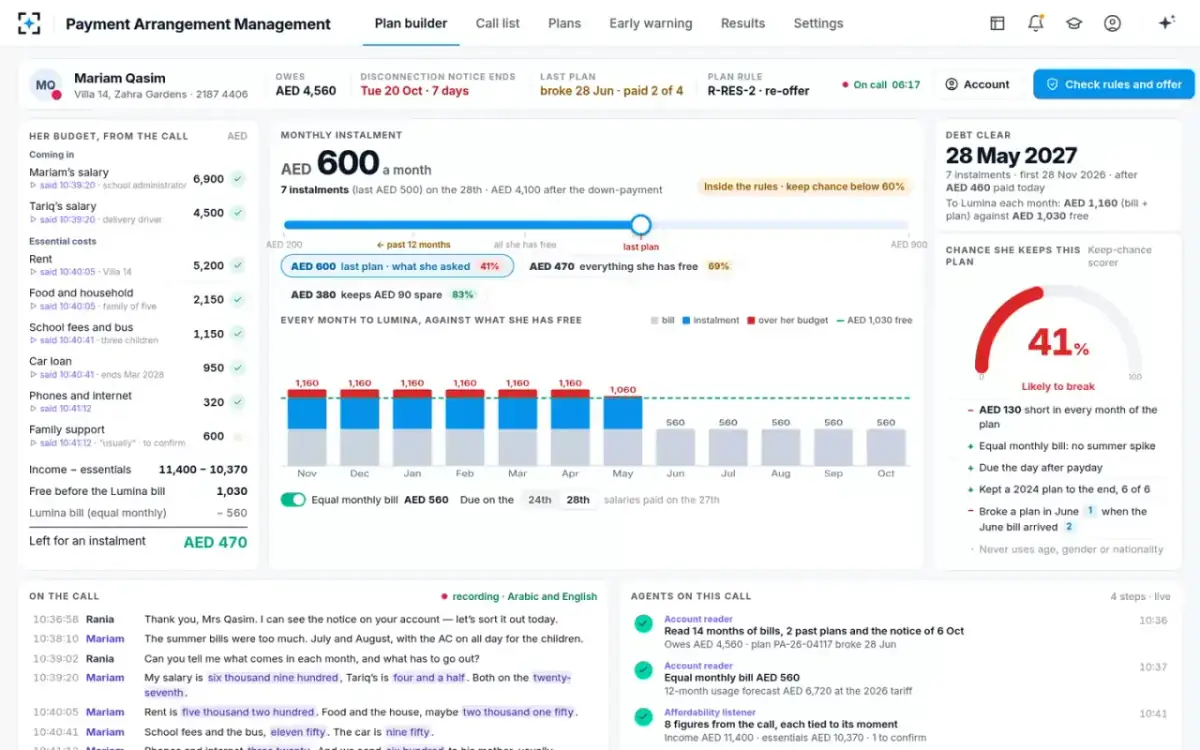Screen dimensions: 1200x750
Task: Click the MQ customer avatar
Action: point(45,85)
